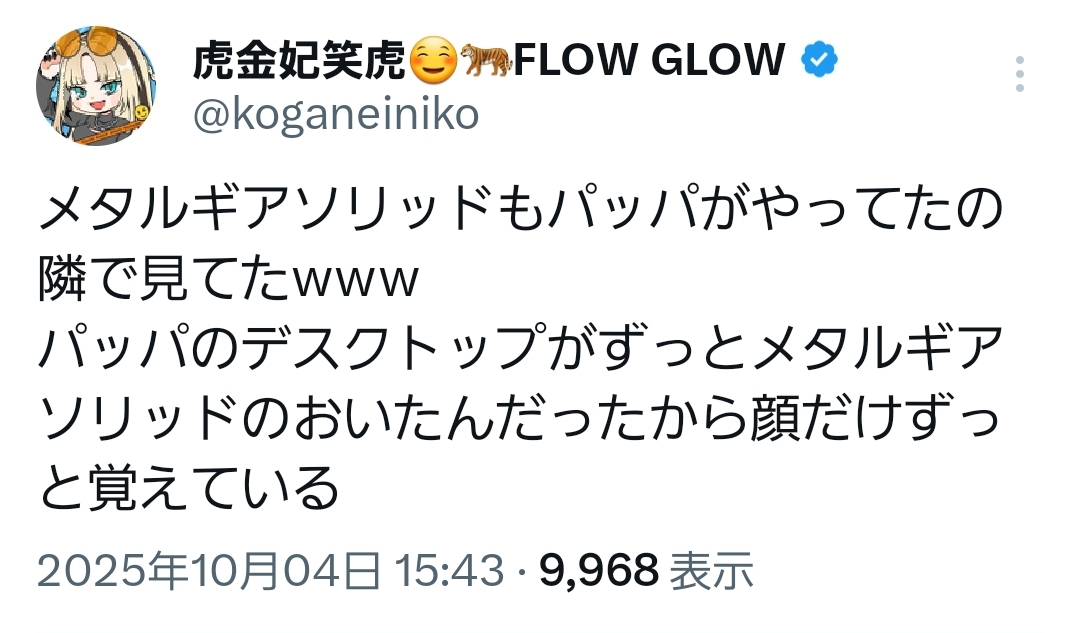Click the first tweet line starting メタルギアソリッドも
Screen dimensions: 1080x633
(x=520, y=212)
